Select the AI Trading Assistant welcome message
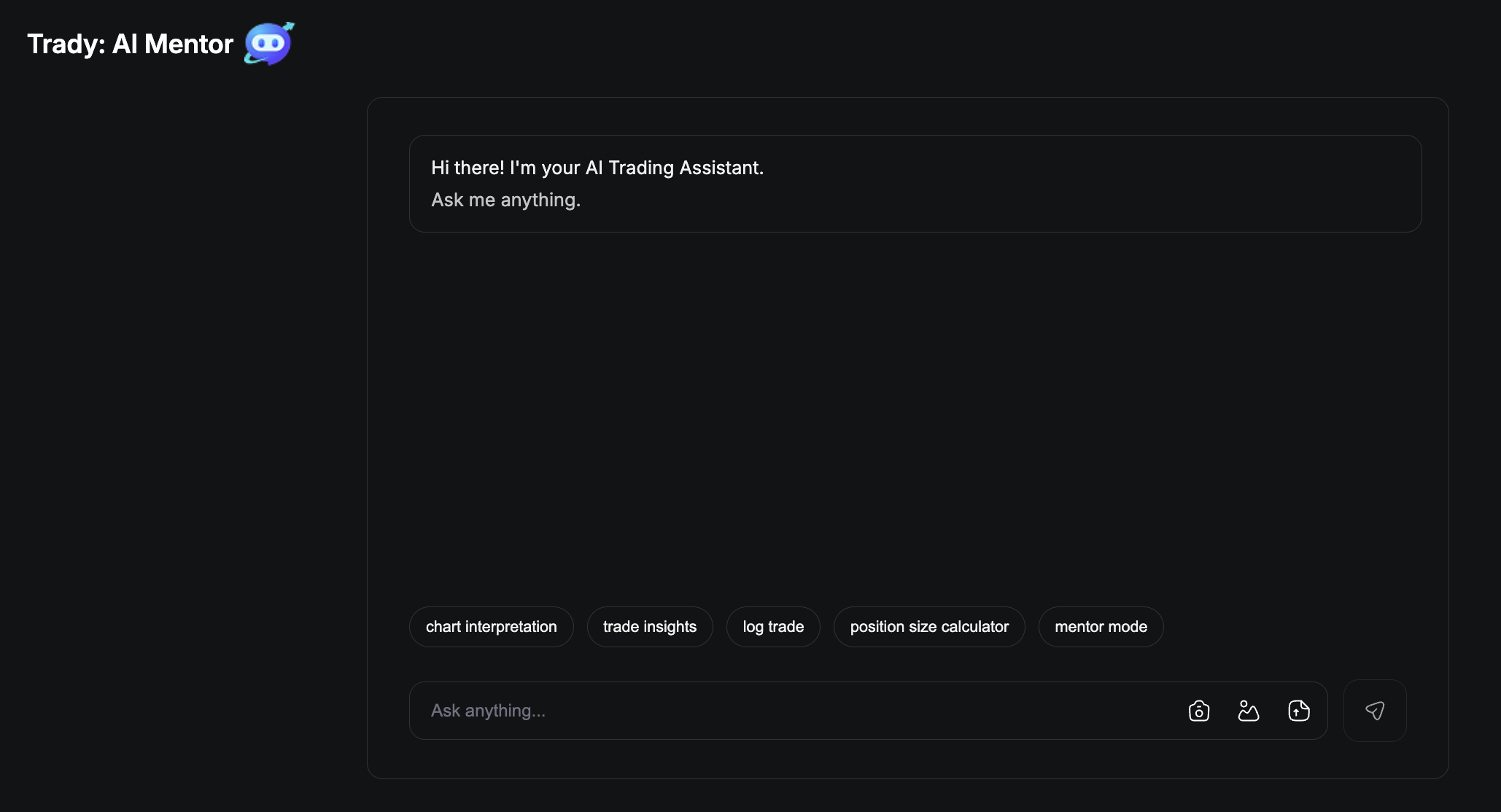 (914, 184)
